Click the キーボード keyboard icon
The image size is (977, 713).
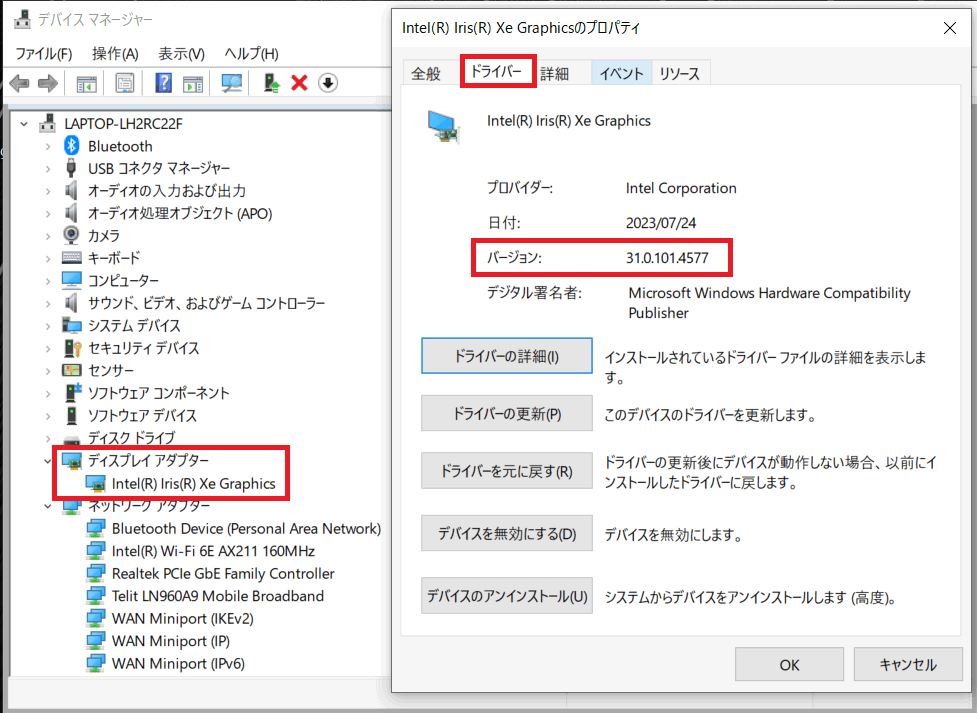click(72, 257)
